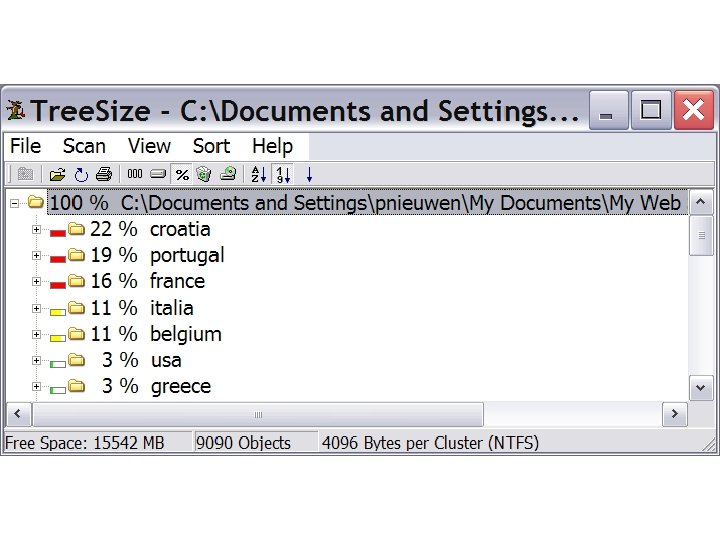This screenshot has width=720, height=540.
Task: Click the open folder toolbar icon
Action: pyautogui.click(x=57, y=174)
